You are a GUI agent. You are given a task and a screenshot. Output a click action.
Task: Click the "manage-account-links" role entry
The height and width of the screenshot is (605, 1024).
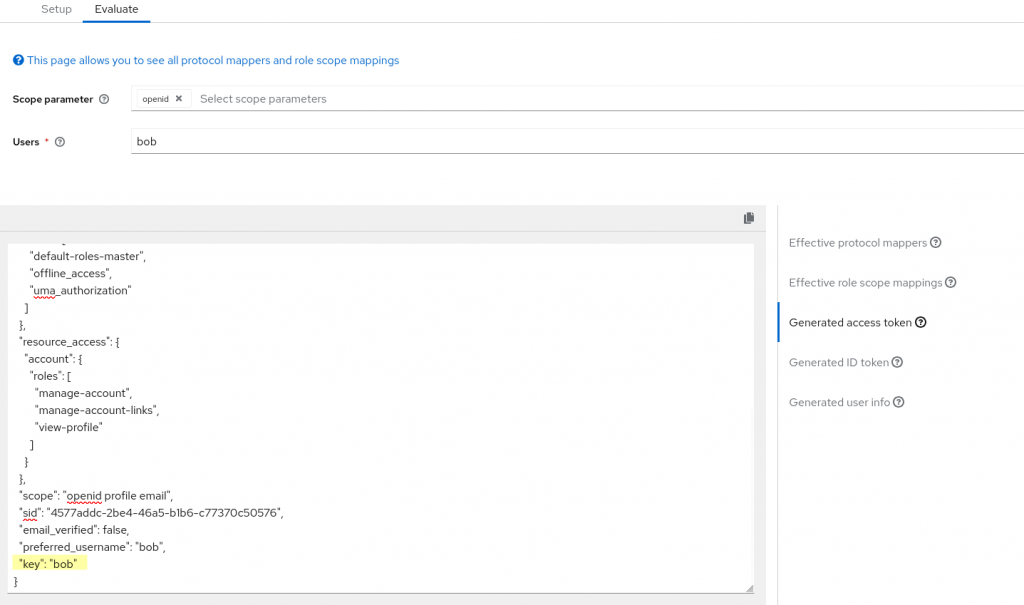pyautogui.click(x=97, y=410)
